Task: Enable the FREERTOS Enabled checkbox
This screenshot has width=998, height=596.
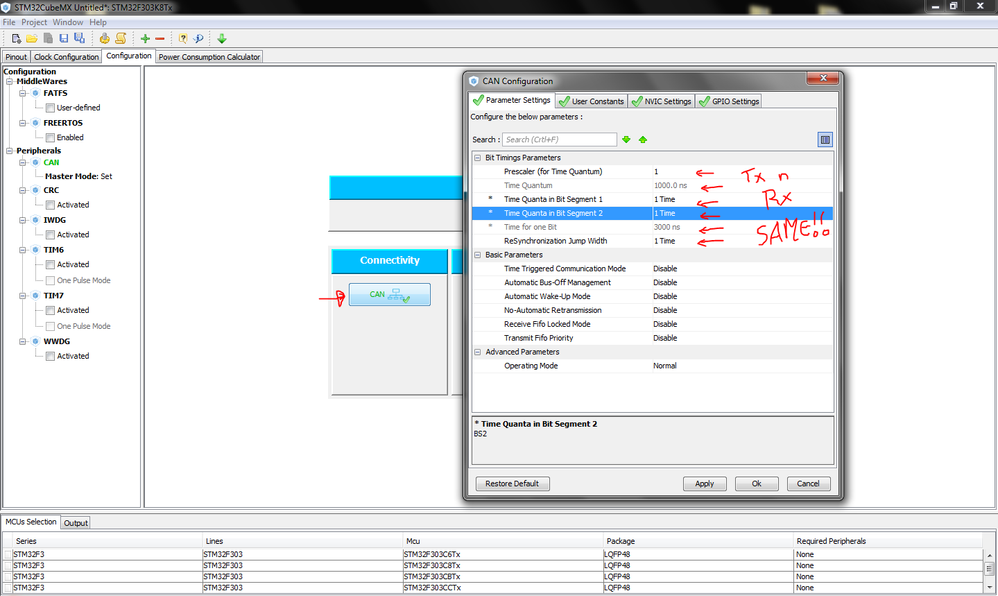Action: point(50,138)
